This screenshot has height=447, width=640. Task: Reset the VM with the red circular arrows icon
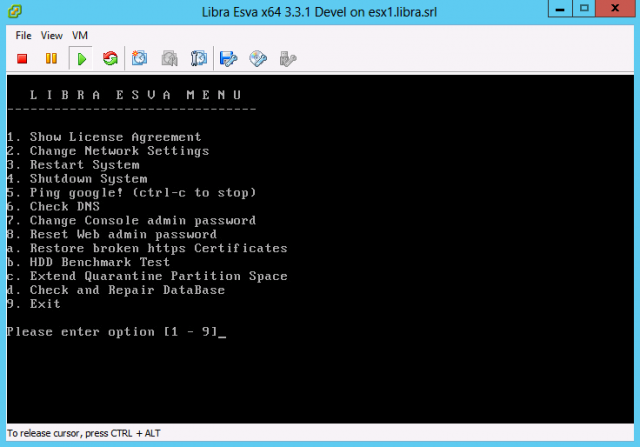point(110,58)
